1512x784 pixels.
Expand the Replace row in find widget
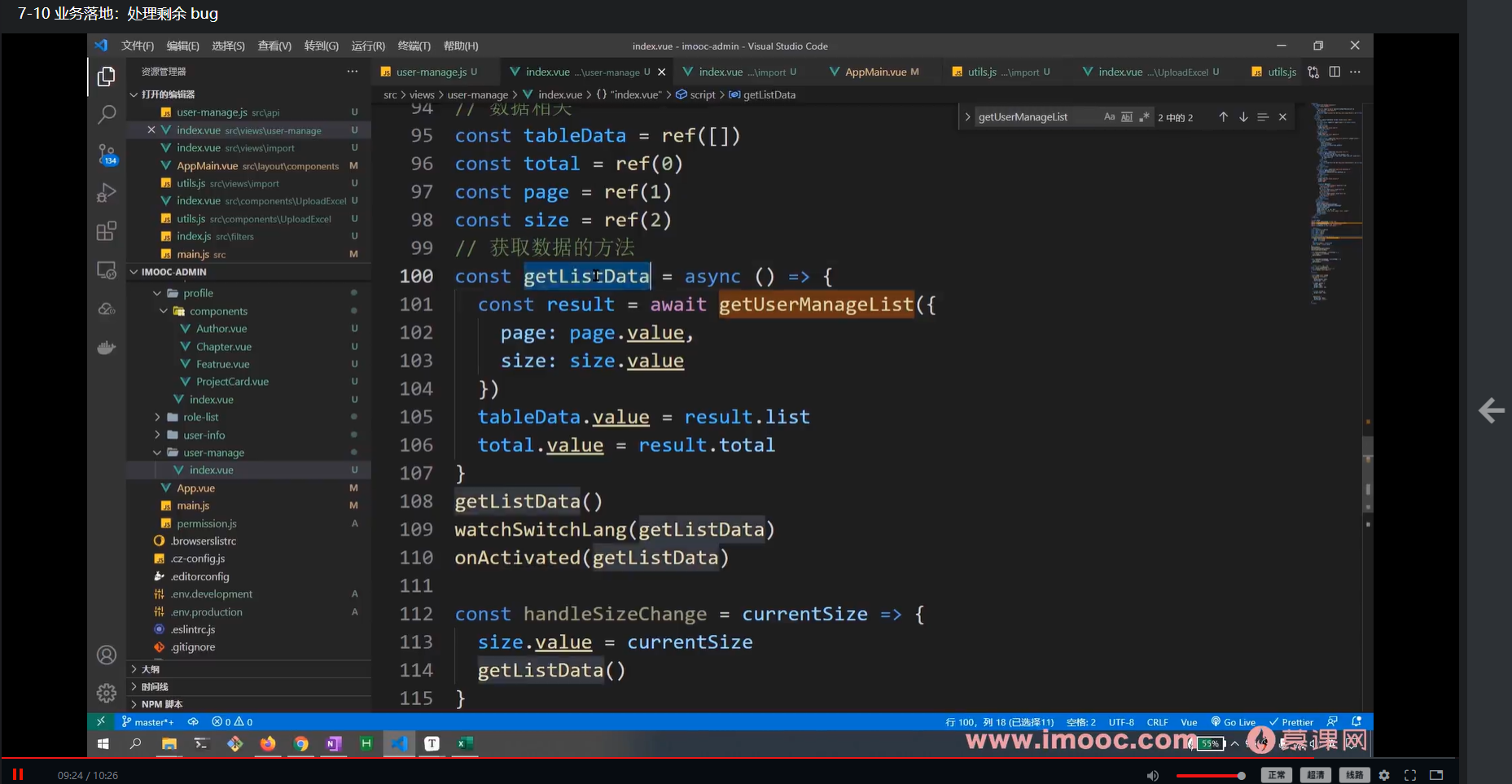pyautogui.click(x=967, y=117)
